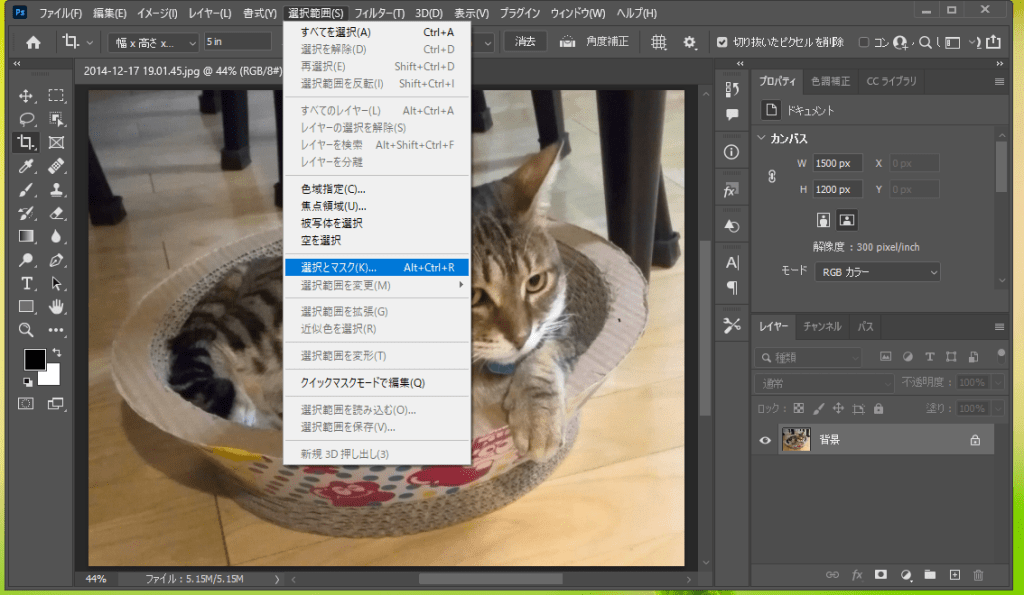The image size is (1024, 595).
Task: Select the Move tool in the toolbar
Action: point(27,96)
